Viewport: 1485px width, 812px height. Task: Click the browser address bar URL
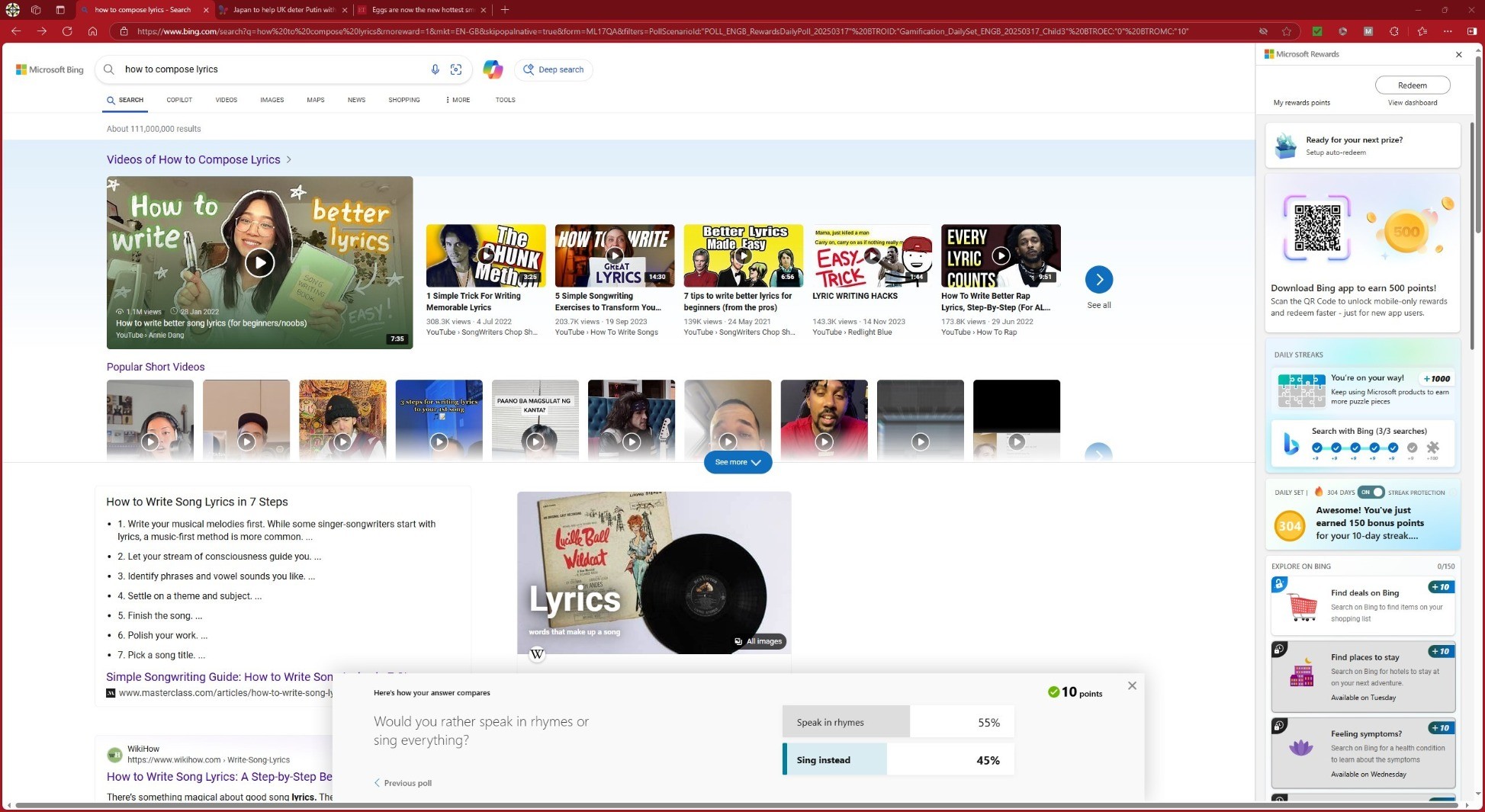point(662,31)
